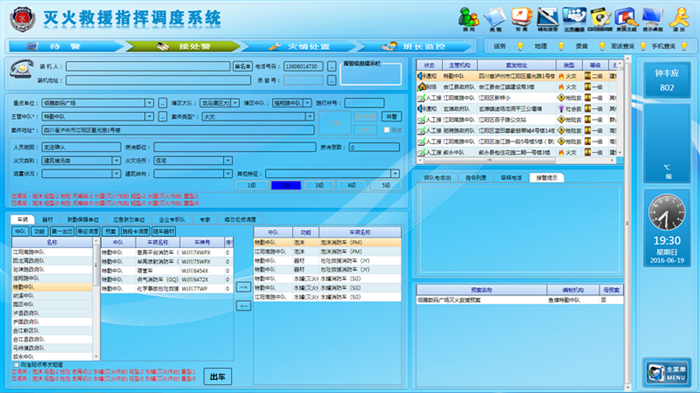Image resolution: width=700 pixels, height=393 pixels.
Task: Click the highlighted dark blue level button
Action: click(x=286, y=185)
